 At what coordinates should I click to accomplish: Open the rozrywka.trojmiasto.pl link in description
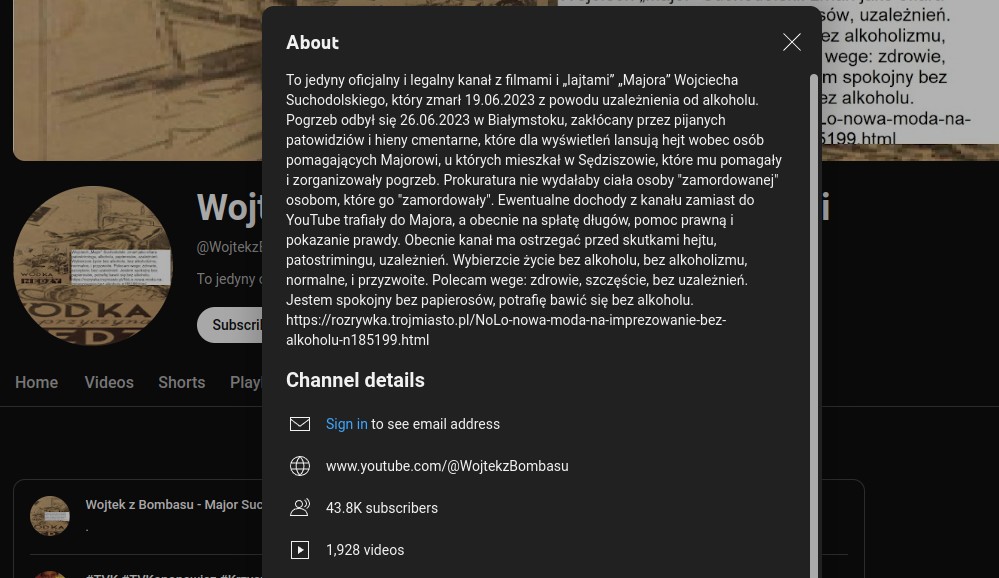coord(505,330)
